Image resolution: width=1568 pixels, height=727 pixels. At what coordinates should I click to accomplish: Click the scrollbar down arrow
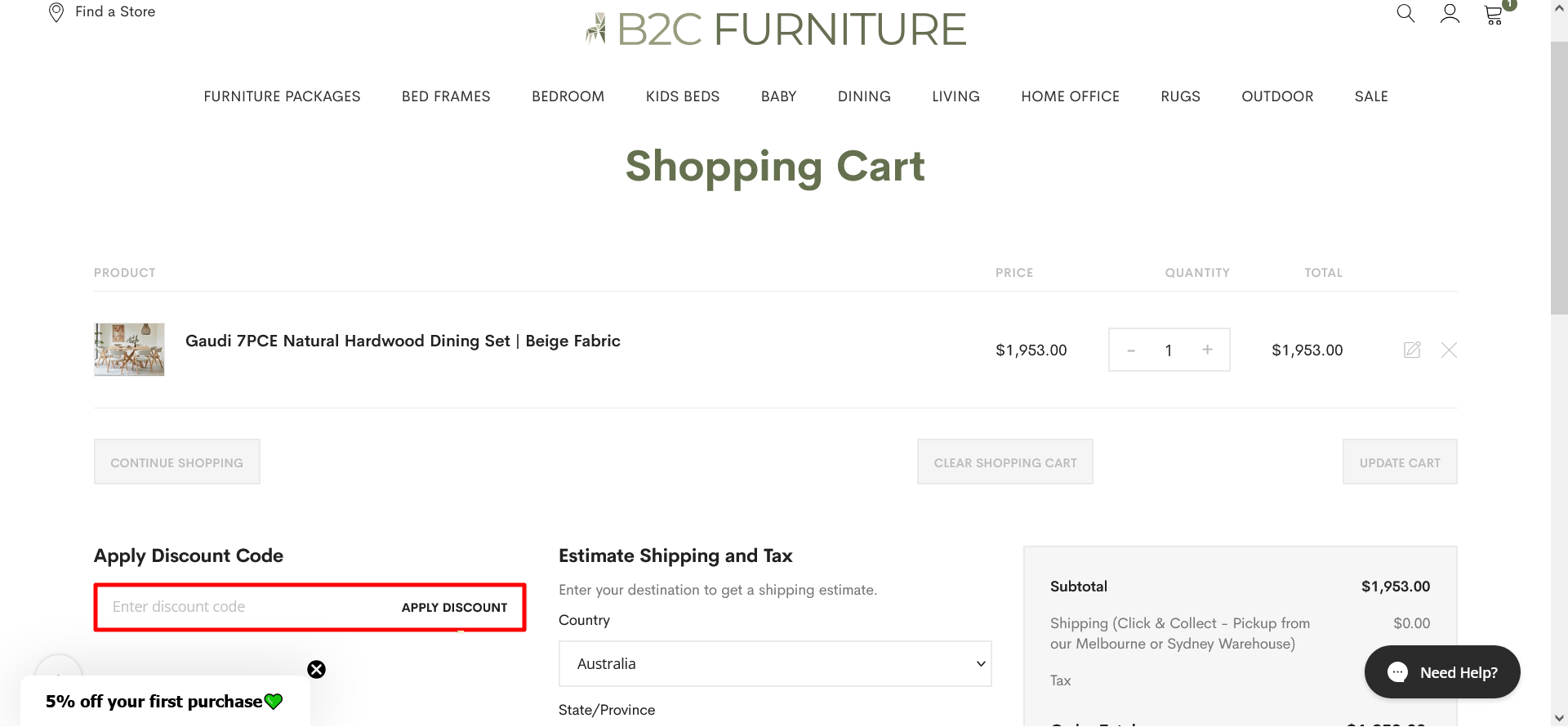coord(1559,718)
